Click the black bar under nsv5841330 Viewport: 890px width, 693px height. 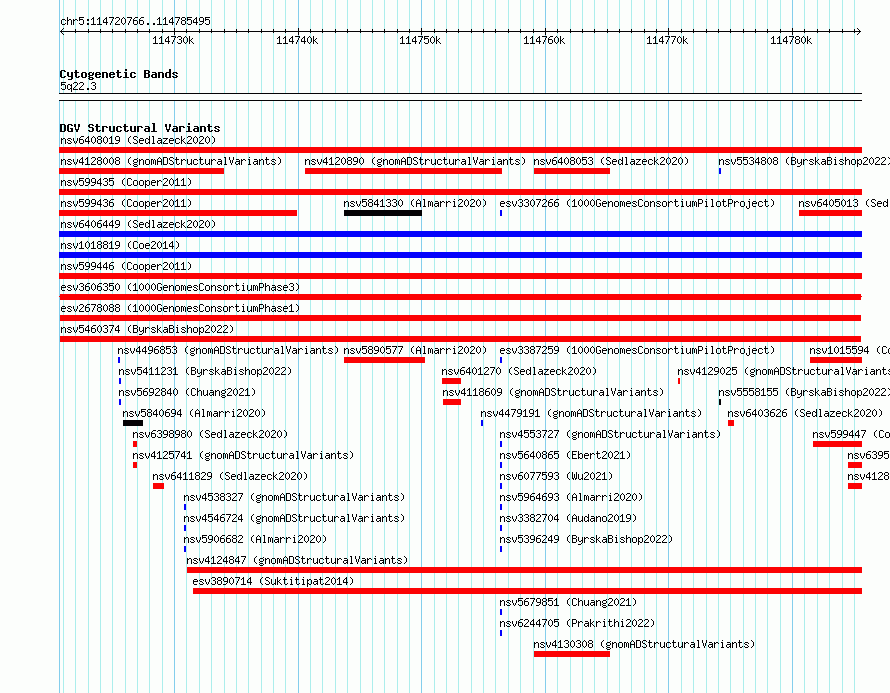(383, 213)
